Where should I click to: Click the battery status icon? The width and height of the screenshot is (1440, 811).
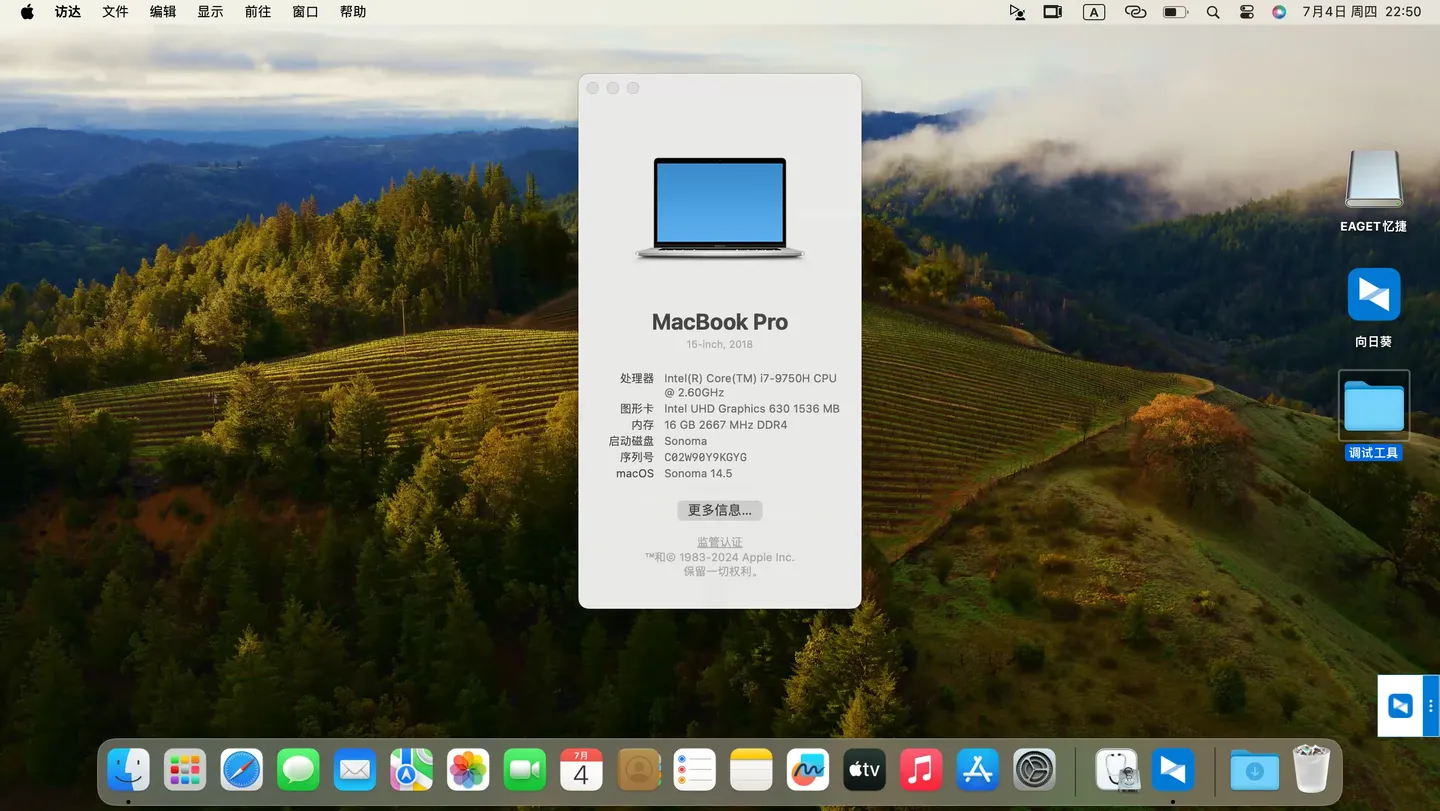click(x=1175, y=12)
